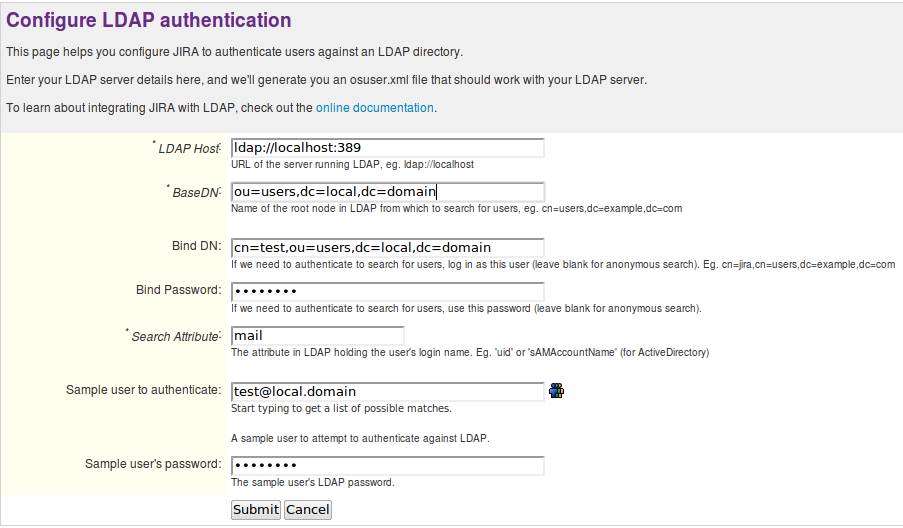This screenshot has height=528, width=903.
Task: Click the LDAP Host input field
Action: point(387,148)
